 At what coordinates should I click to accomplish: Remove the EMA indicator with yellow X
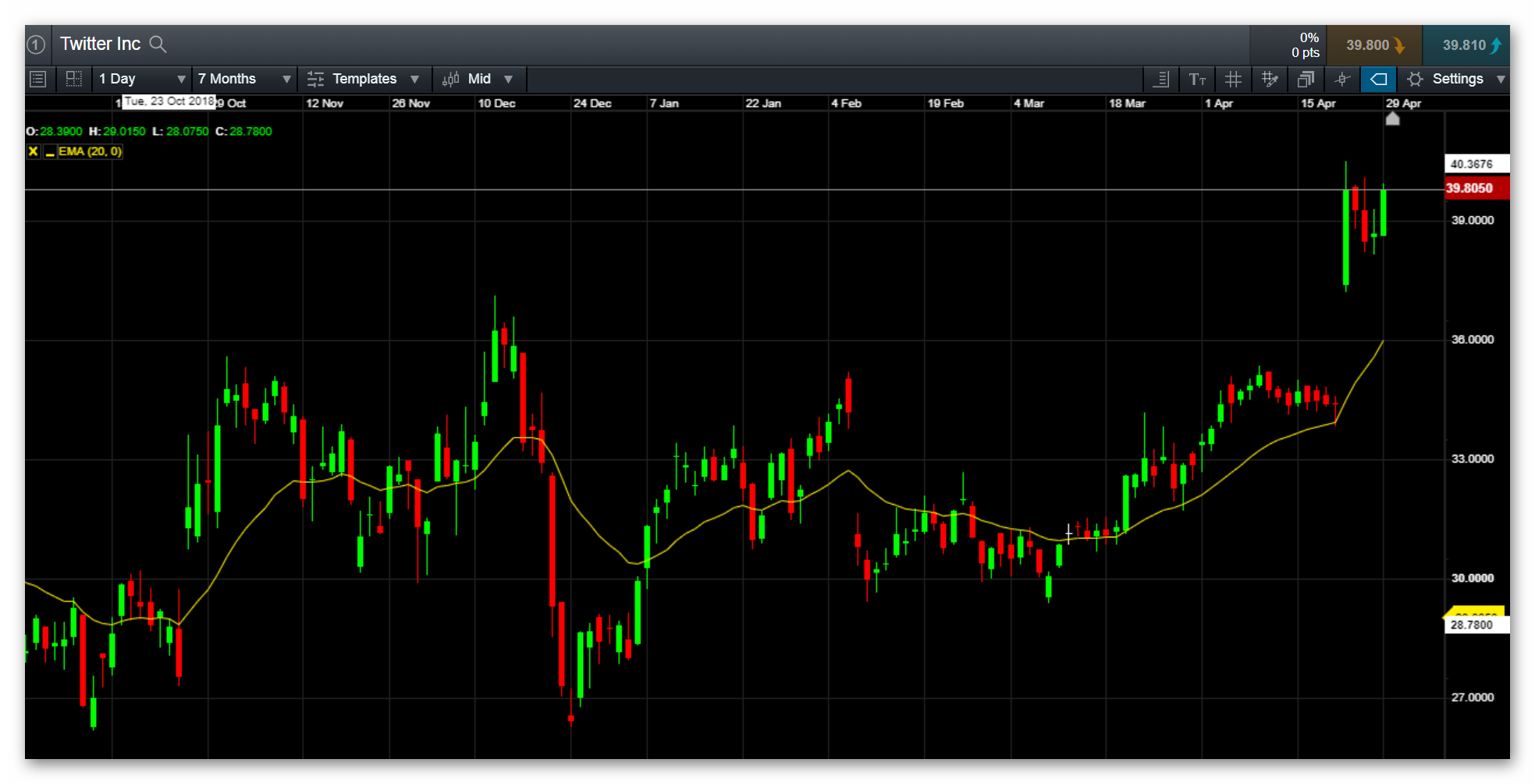coord(33,151)
